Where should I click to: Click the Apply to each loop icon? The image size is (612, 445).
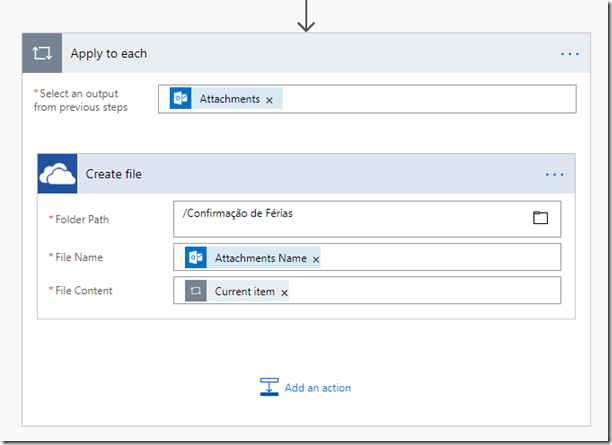coord(42,53)
